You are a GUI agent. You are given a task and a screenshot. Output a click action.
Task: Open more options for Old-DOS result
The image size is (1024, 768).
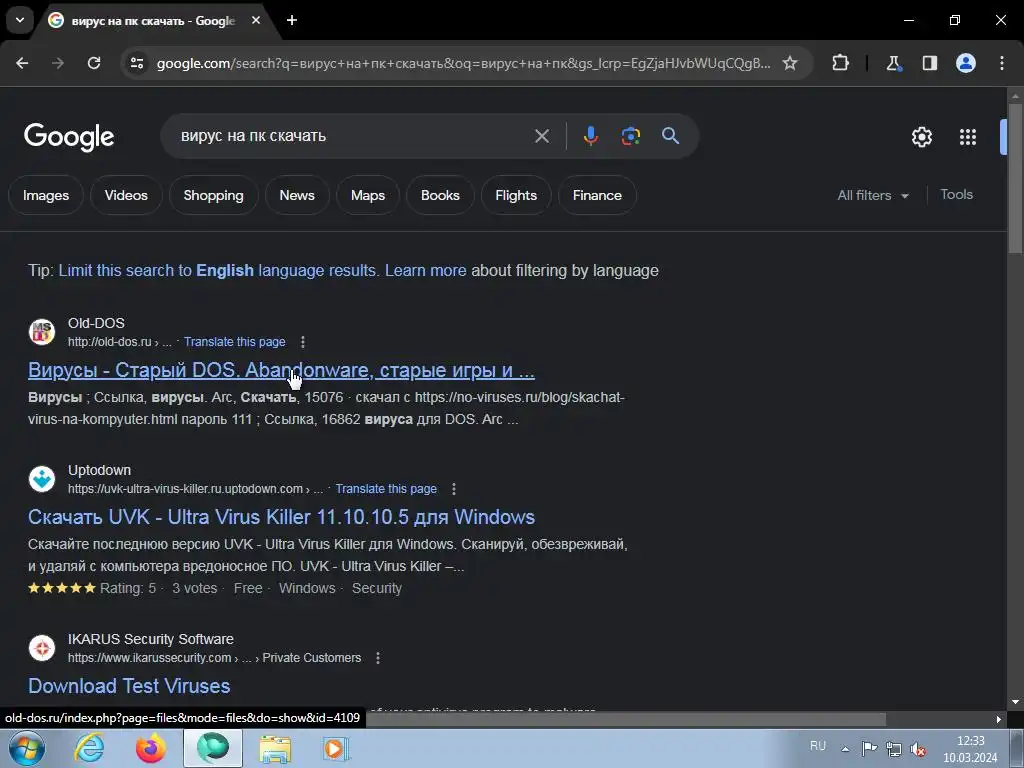point(302,342)
